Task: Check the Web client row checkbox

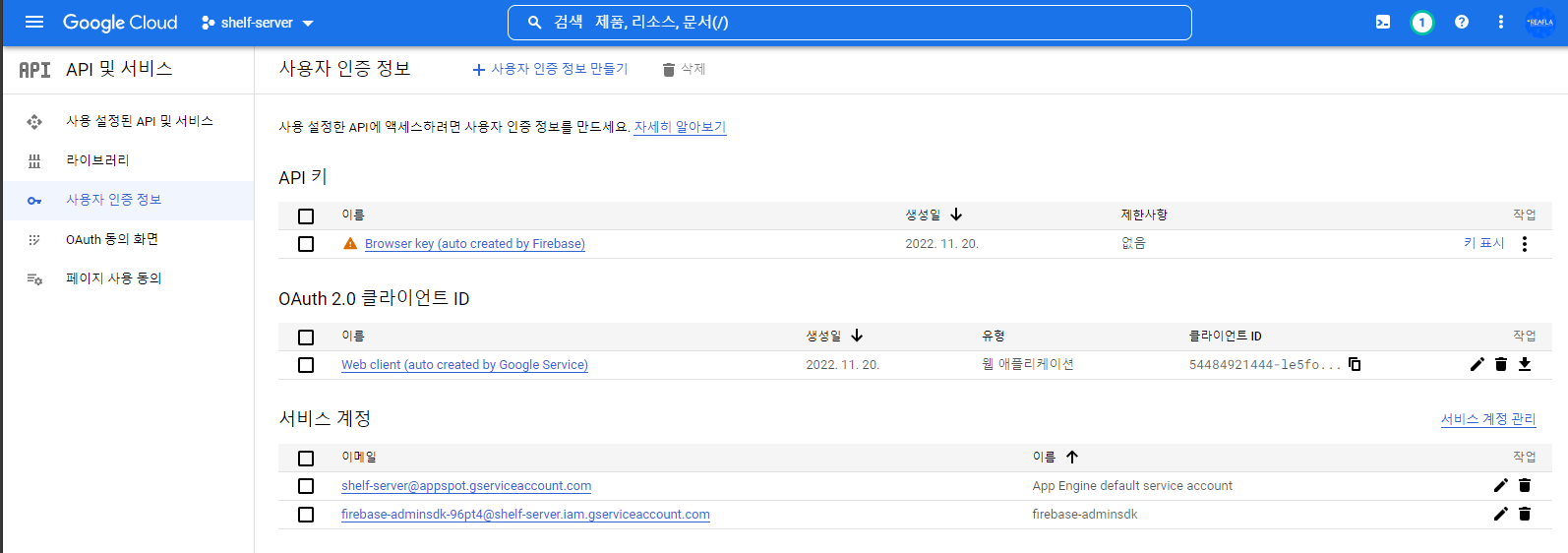Action: click(x=306, y=365)
